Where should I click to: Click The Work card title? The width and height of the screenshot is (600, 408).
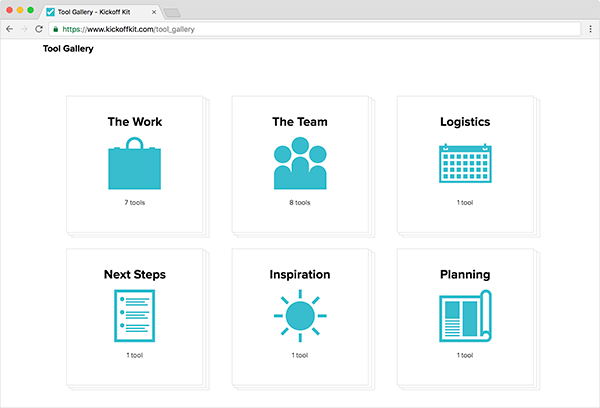click(x=135, y=122)
